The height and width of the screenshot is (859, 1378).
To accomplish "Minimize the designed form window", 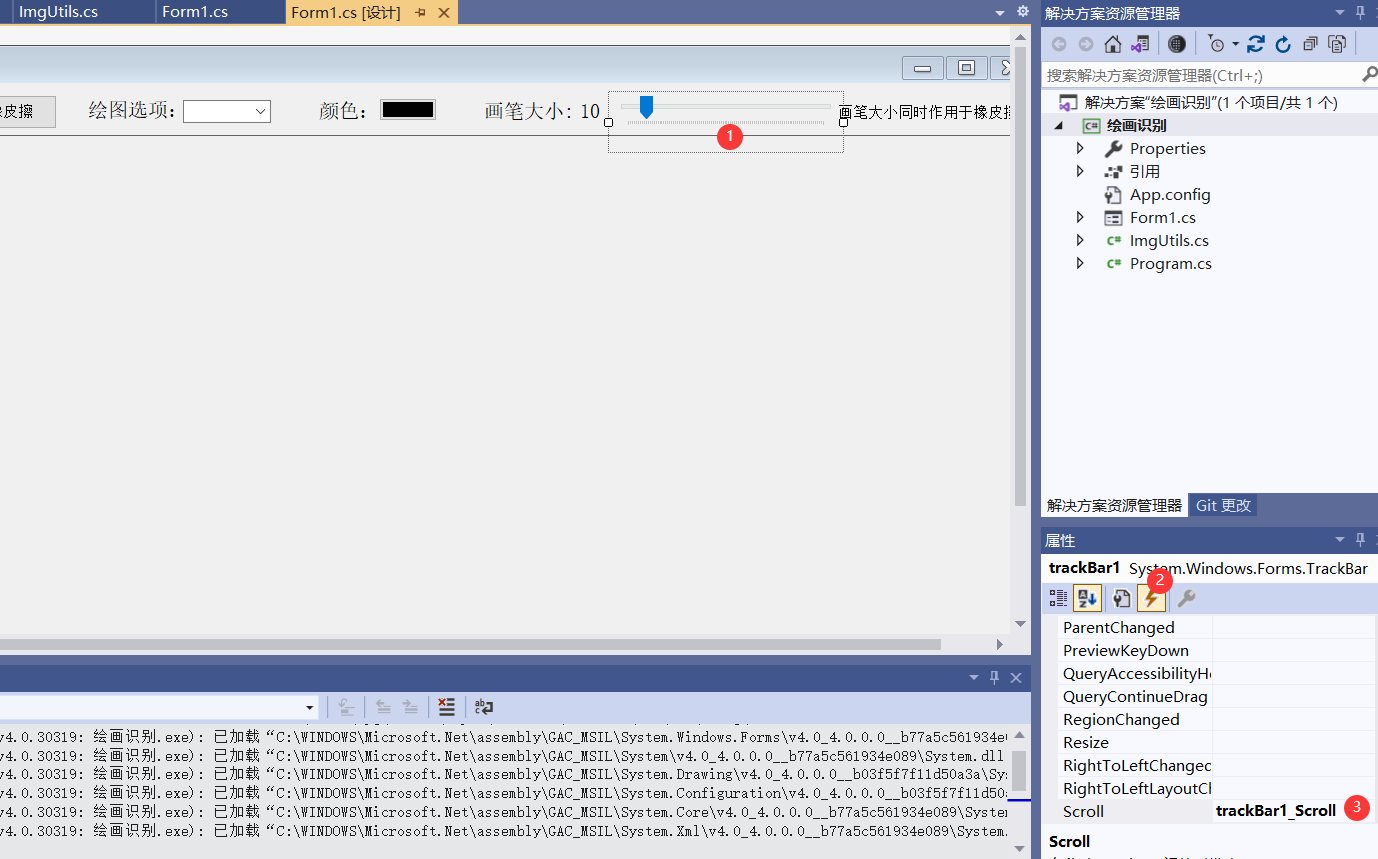I will 923,68.
